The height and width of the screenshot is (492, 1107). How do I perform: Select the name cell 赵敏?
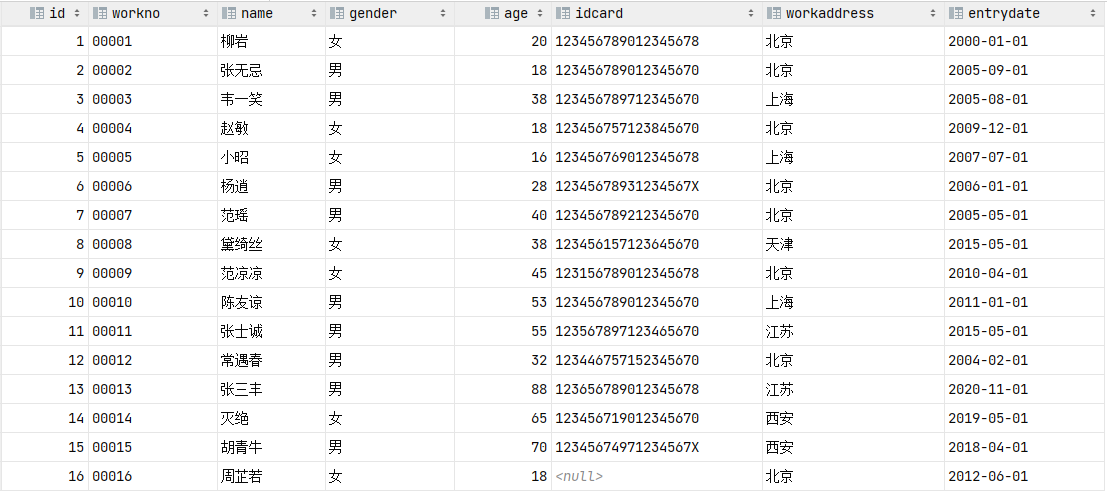tap(234, 128)
